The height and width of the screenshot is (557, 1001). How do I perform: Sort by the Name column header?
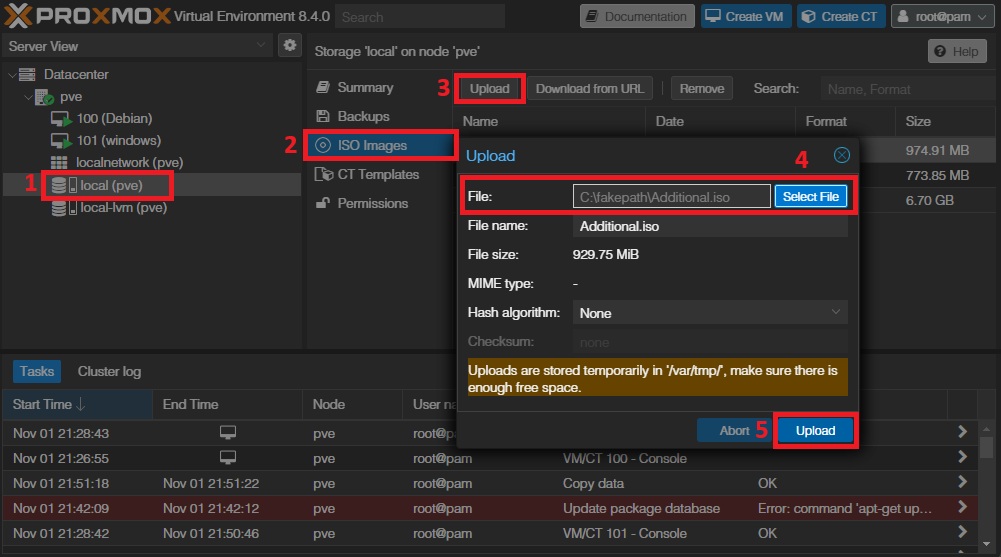(549, 121)
